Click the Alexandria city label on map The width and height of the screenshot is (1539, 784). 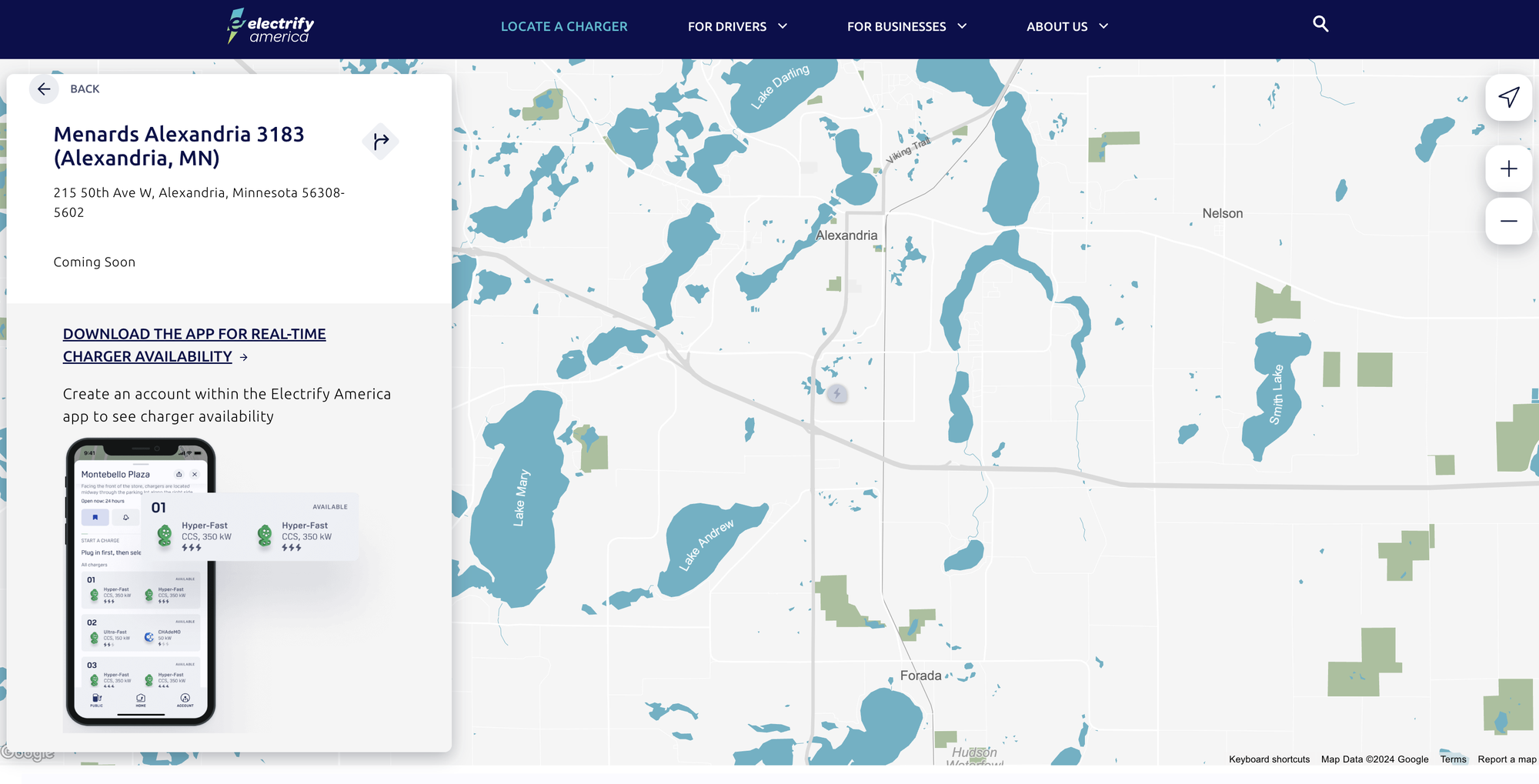point(846,235)
